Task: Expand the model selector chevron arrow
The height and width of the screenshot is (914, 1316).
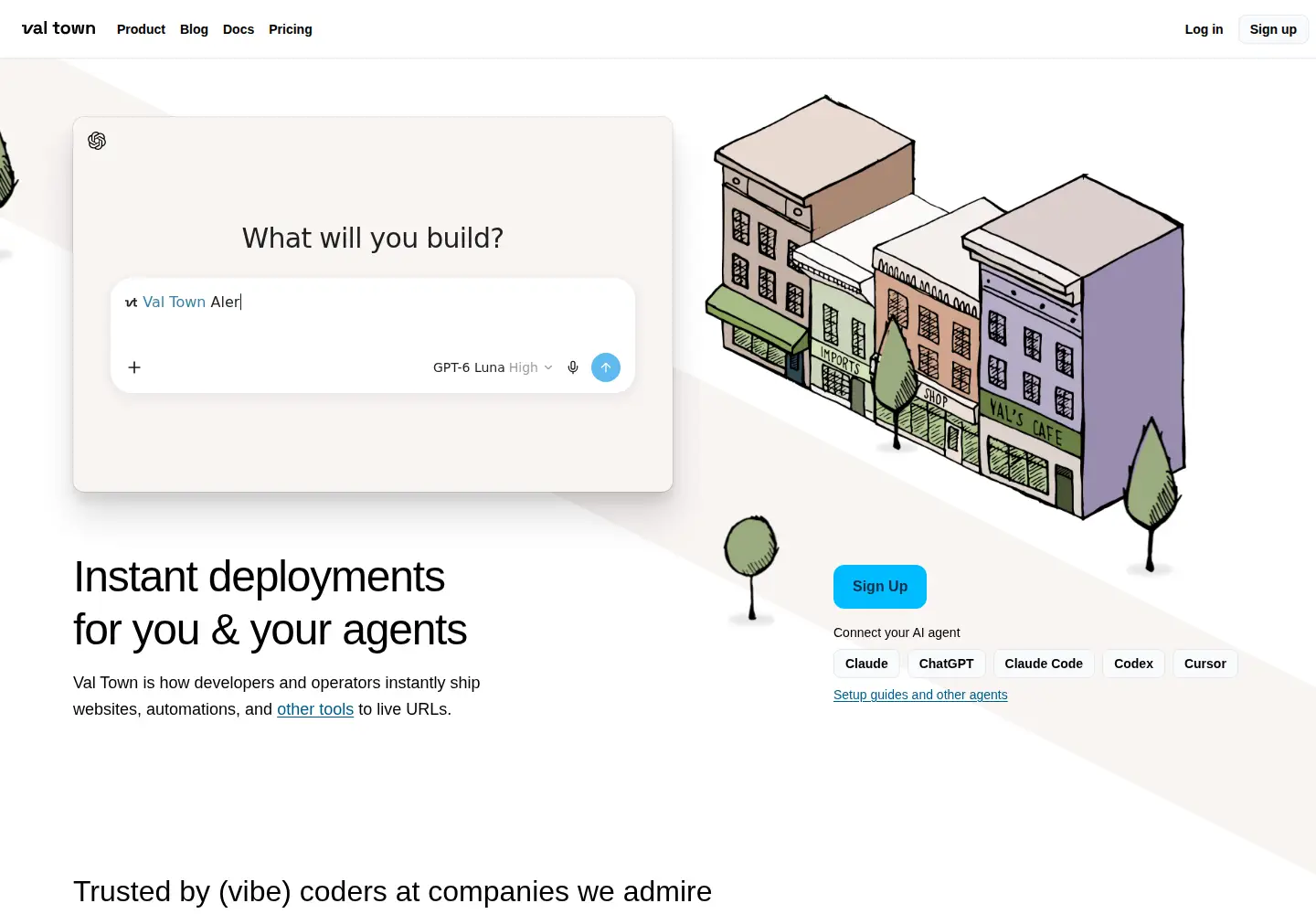Action: [x=548, y=367]
